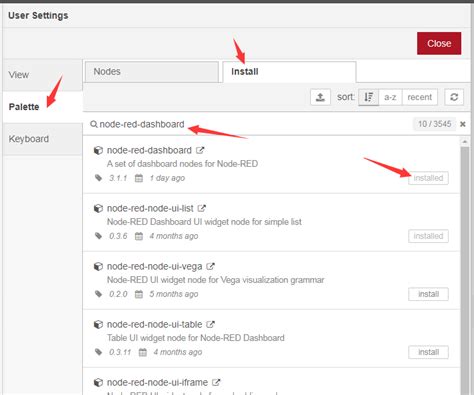Screen dimensions: 474x395
Task: Clear the search filter with the x
Action: coord(463,124)
